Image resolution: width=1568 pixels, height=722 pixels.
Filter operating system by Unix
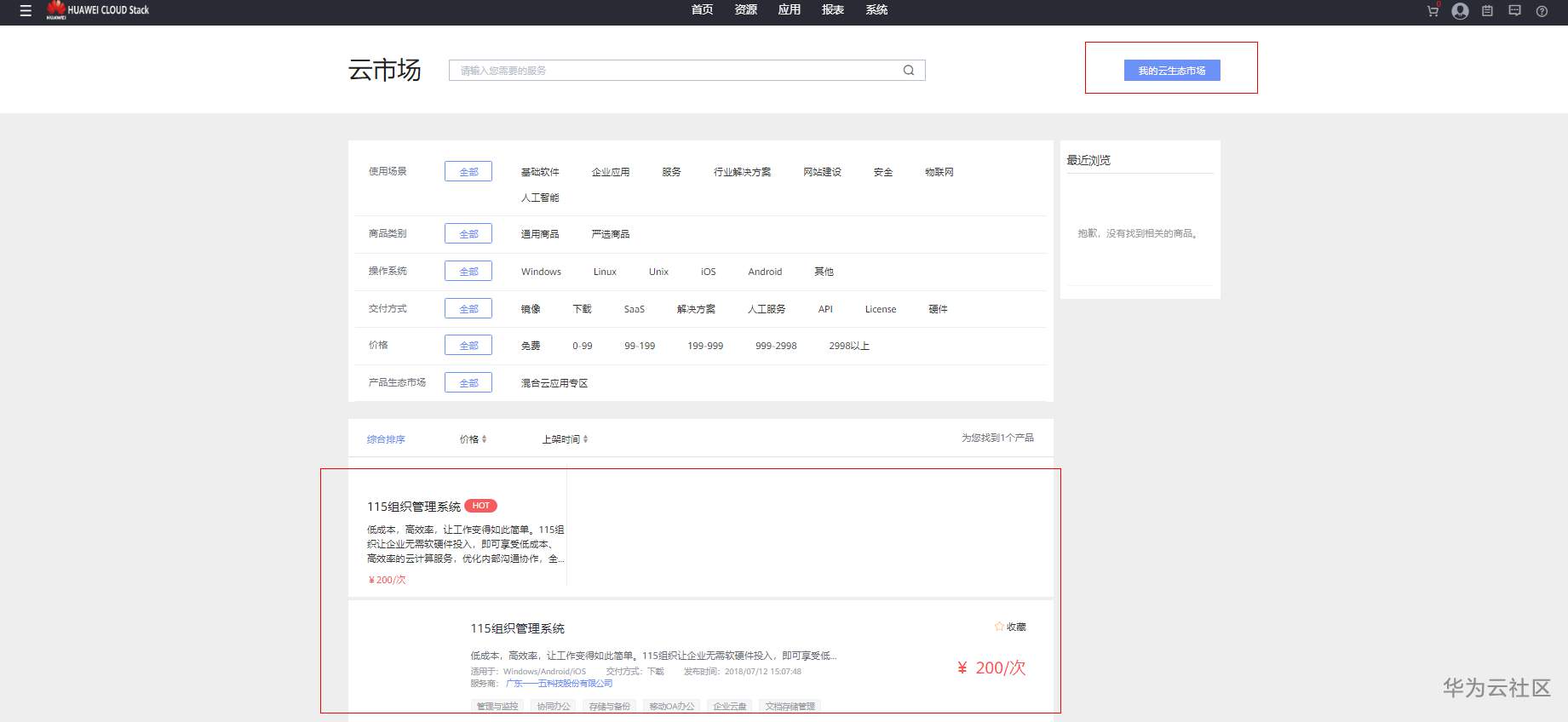tap(658, 272)
